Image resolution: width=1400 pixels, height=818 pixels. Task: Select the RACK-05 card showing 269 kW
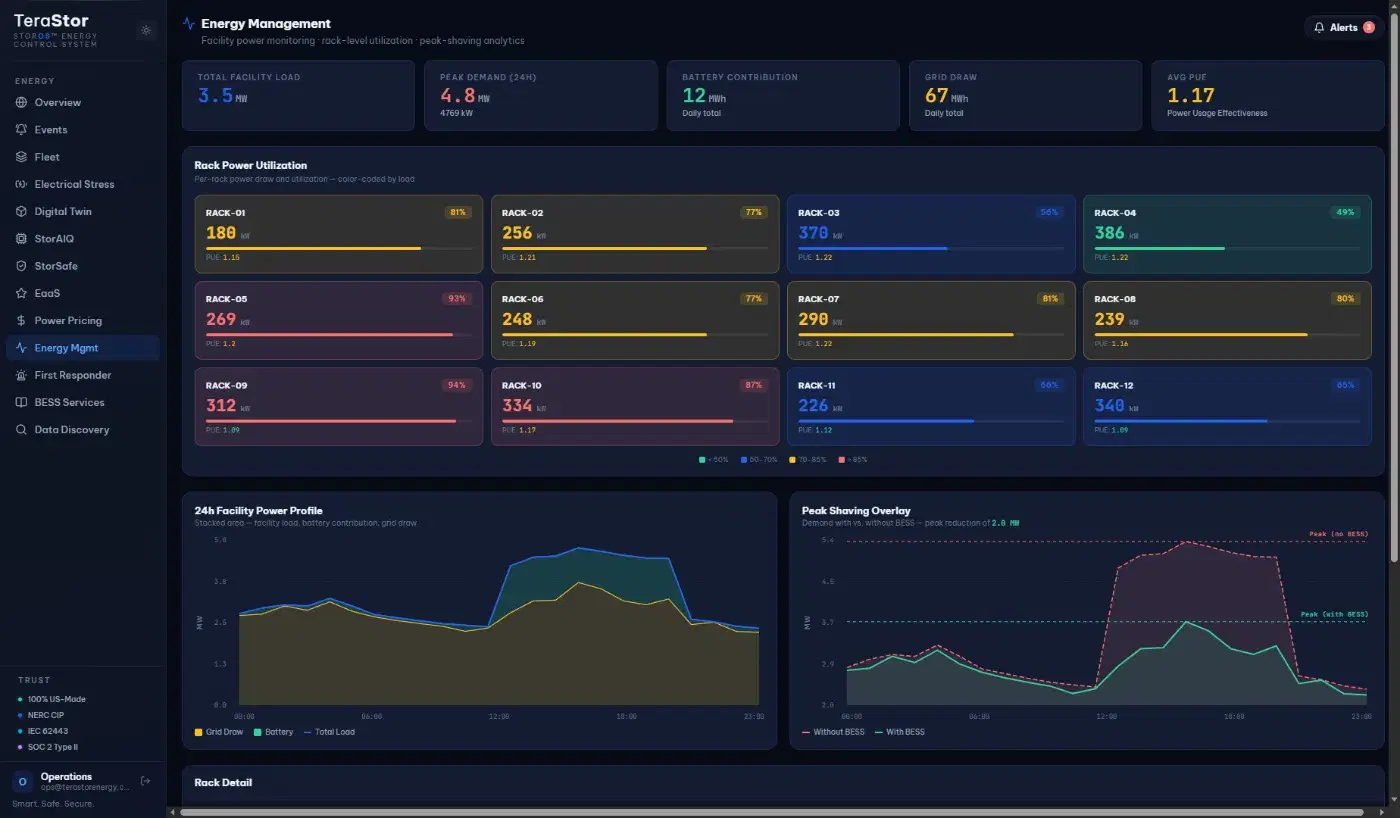coord(339,320)
